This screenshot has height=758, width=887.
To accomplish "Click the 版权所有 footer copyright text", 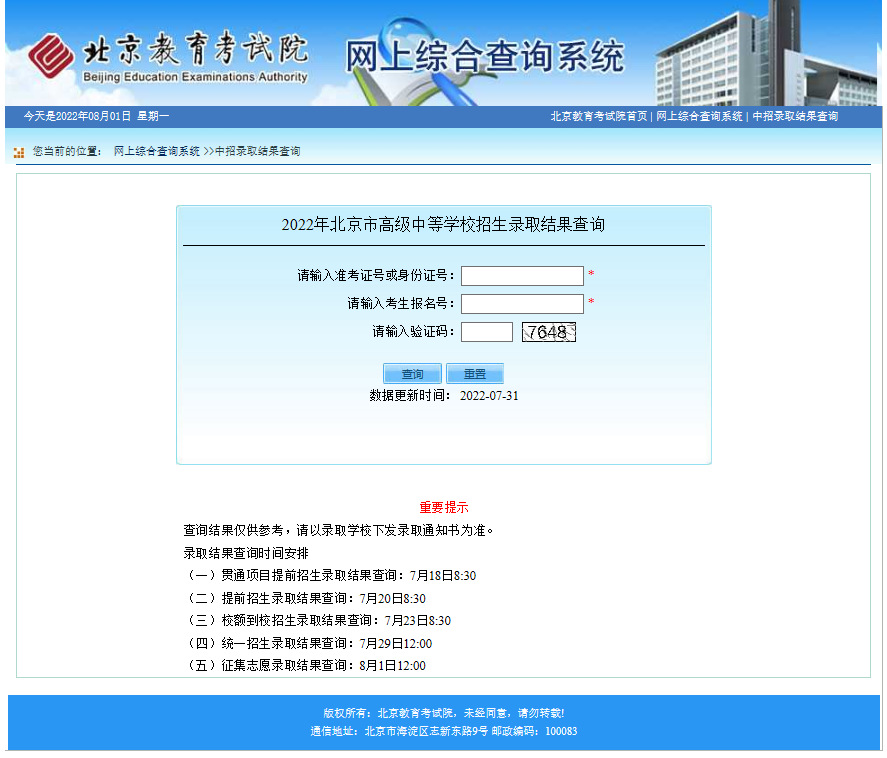I will (443, 713).
